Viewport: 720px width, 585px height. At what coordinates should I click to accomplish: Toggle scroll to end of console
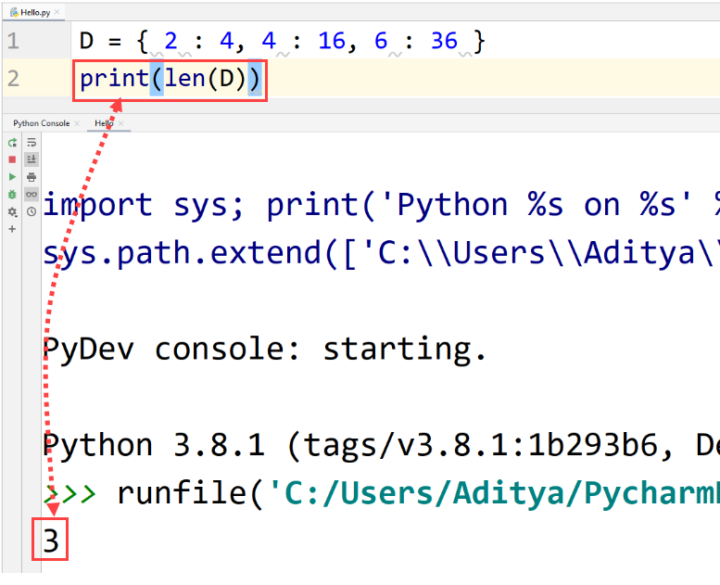[x=31, y=160]
